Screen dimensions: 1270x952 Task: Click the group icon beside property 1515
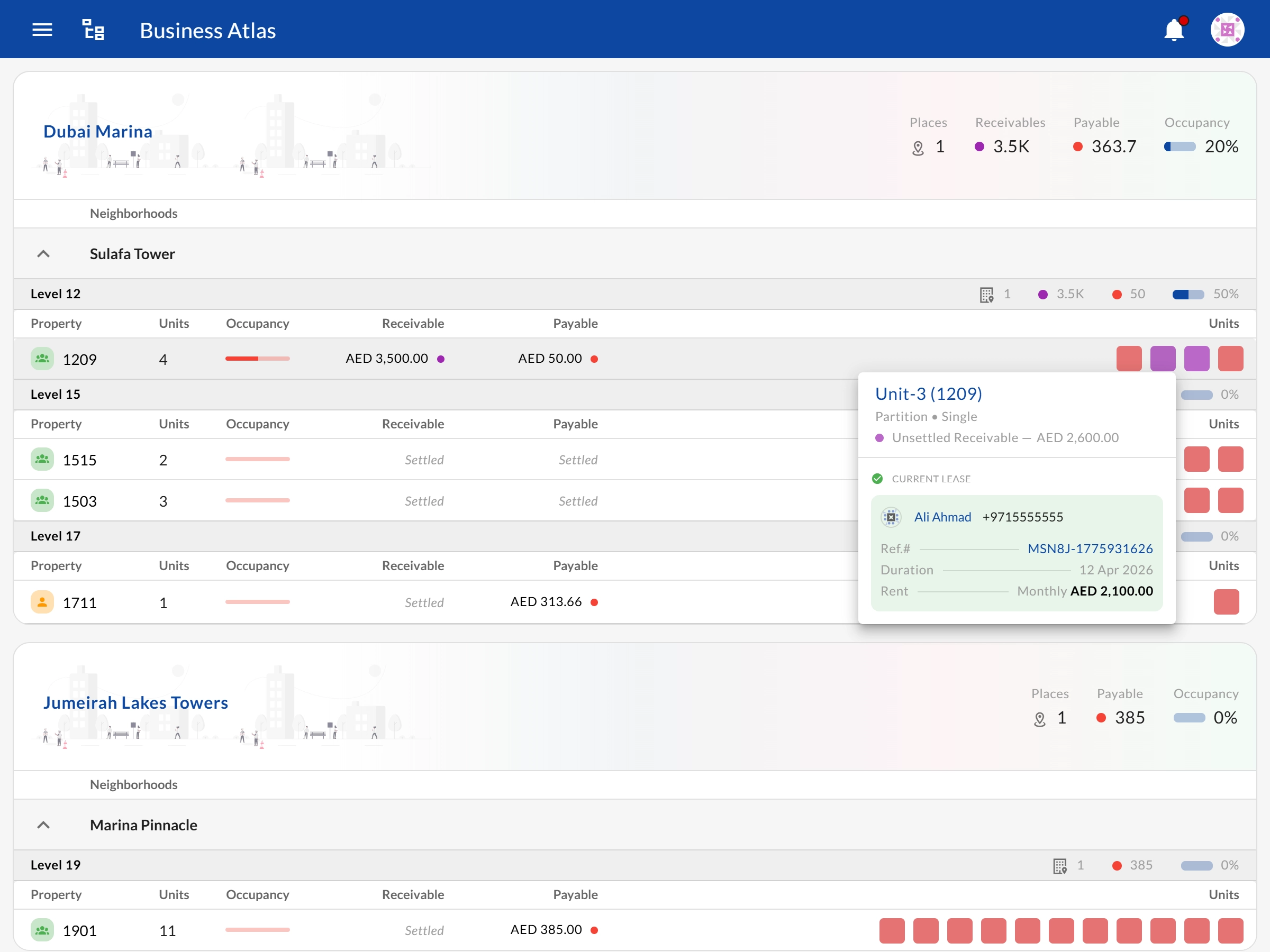pos(42,459)
